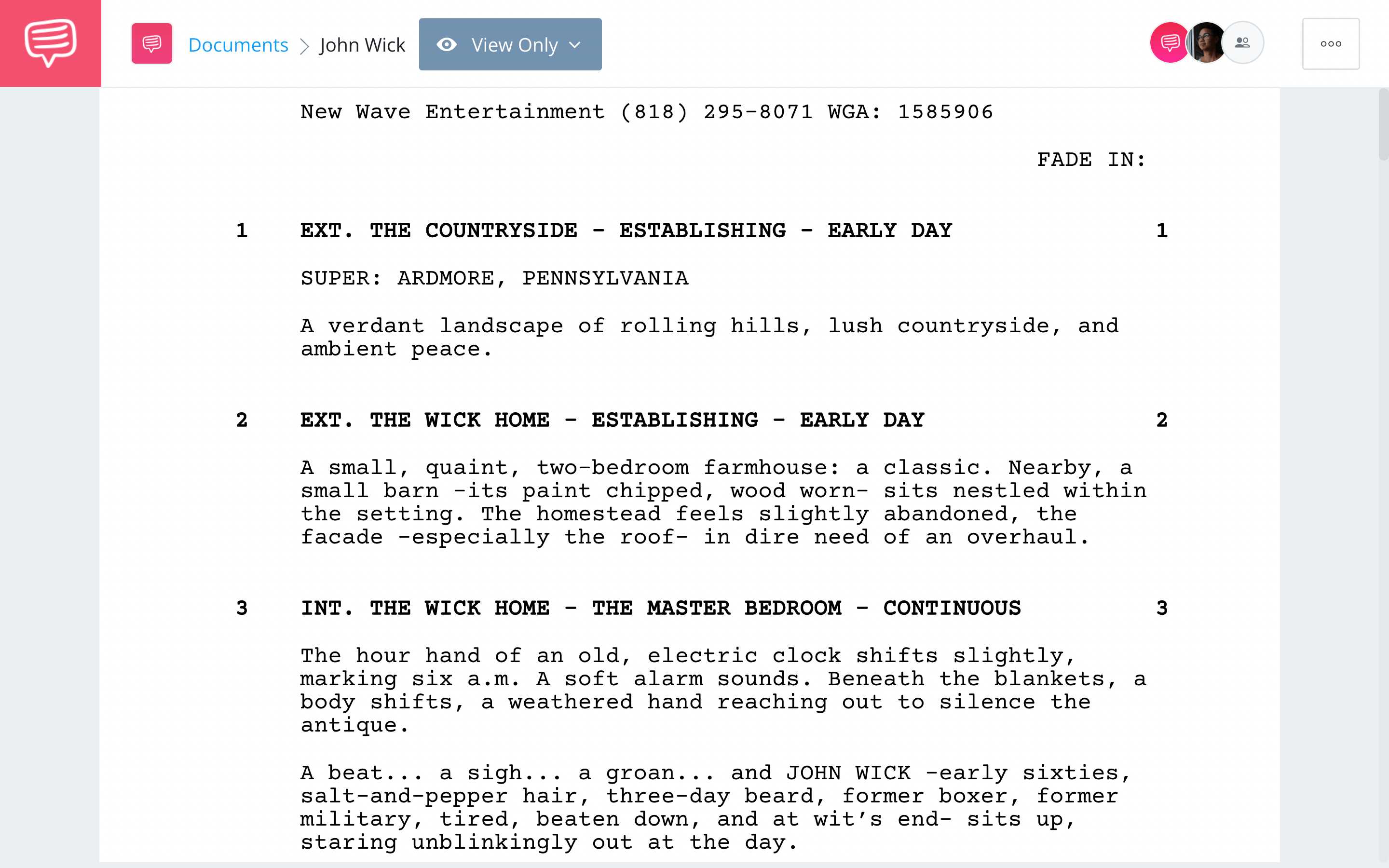
Task: Click the pink document icon near toolbar
Action: click(152, 44)
